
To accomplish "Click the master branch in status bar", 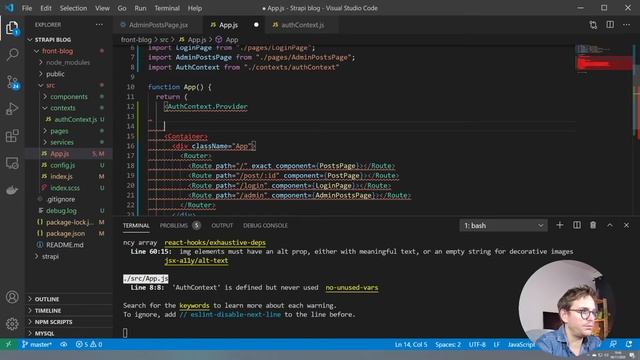I will (x=37, y=344).
